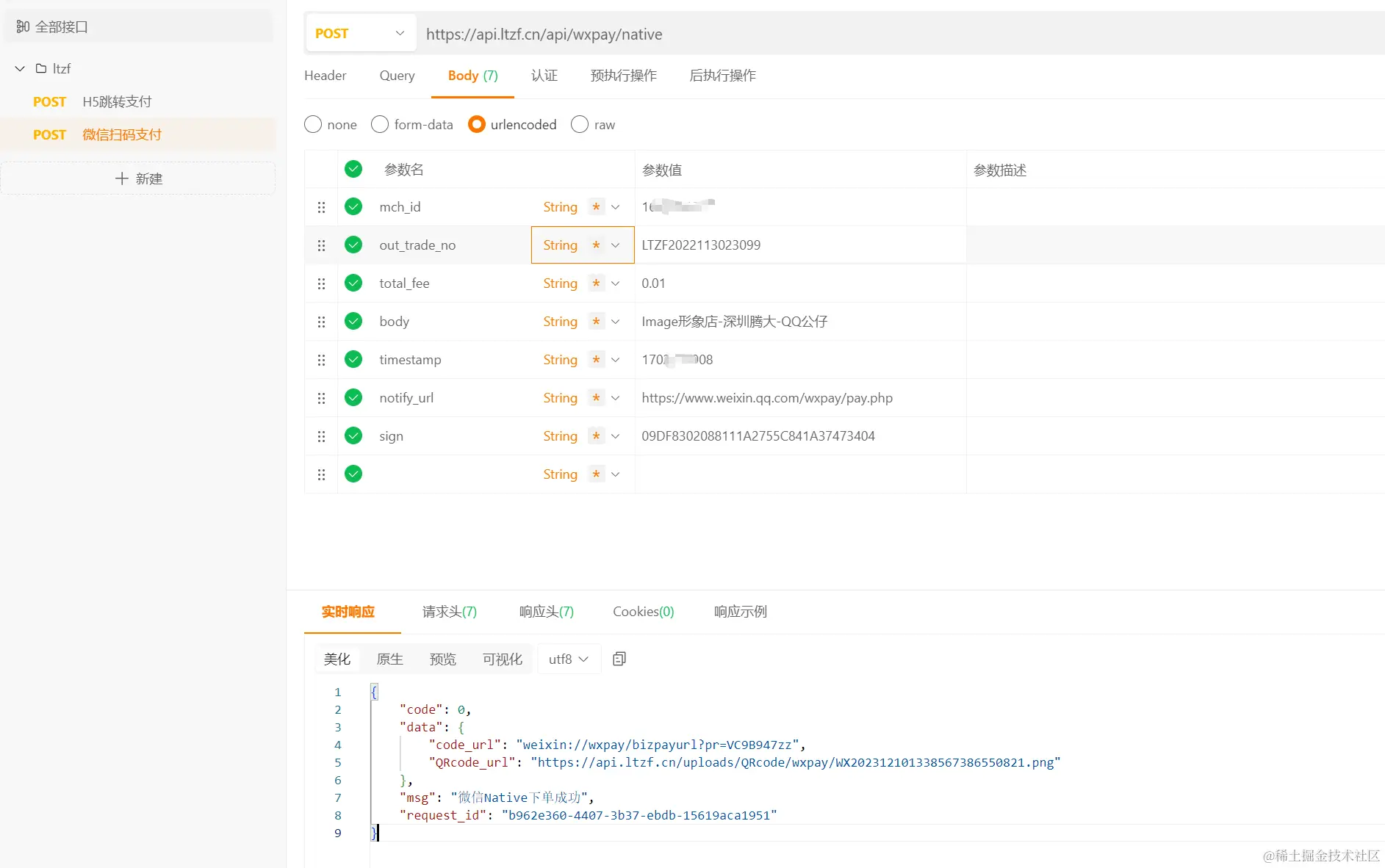
Task: Click the out_trade_no value field
Action: 800,245
